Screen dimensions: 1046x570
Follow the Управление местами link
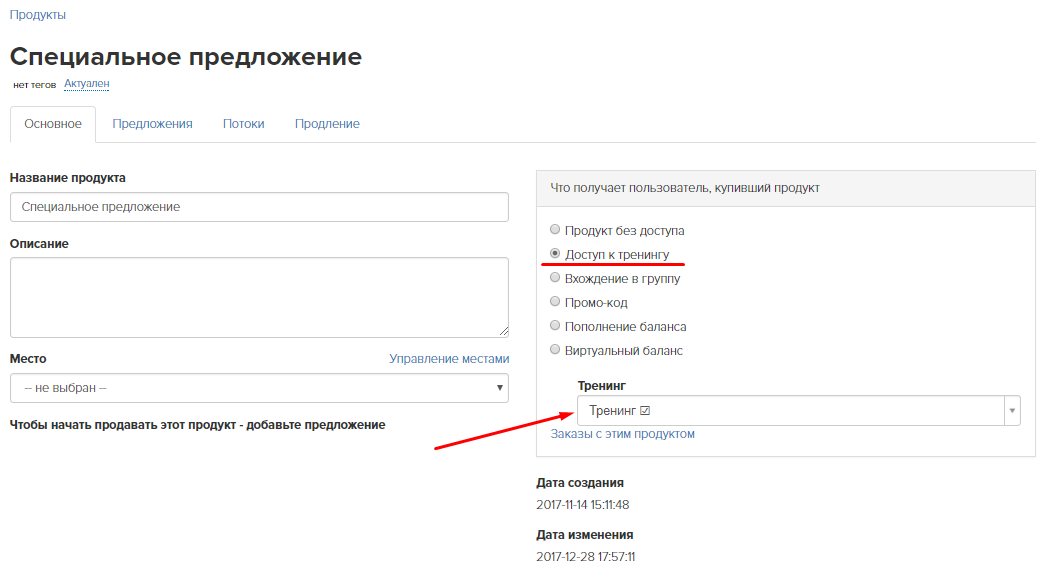pyautogui.click(x=449, y=359)
